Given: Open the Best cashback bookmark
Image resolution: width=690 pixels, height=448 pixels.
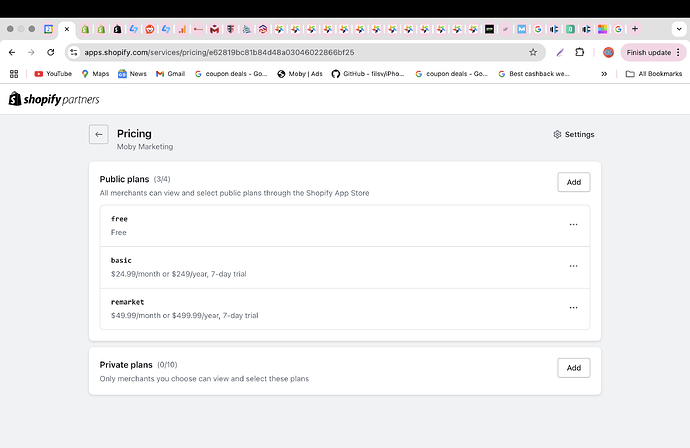Looking at the screenshot, I should tap(534, 74).
